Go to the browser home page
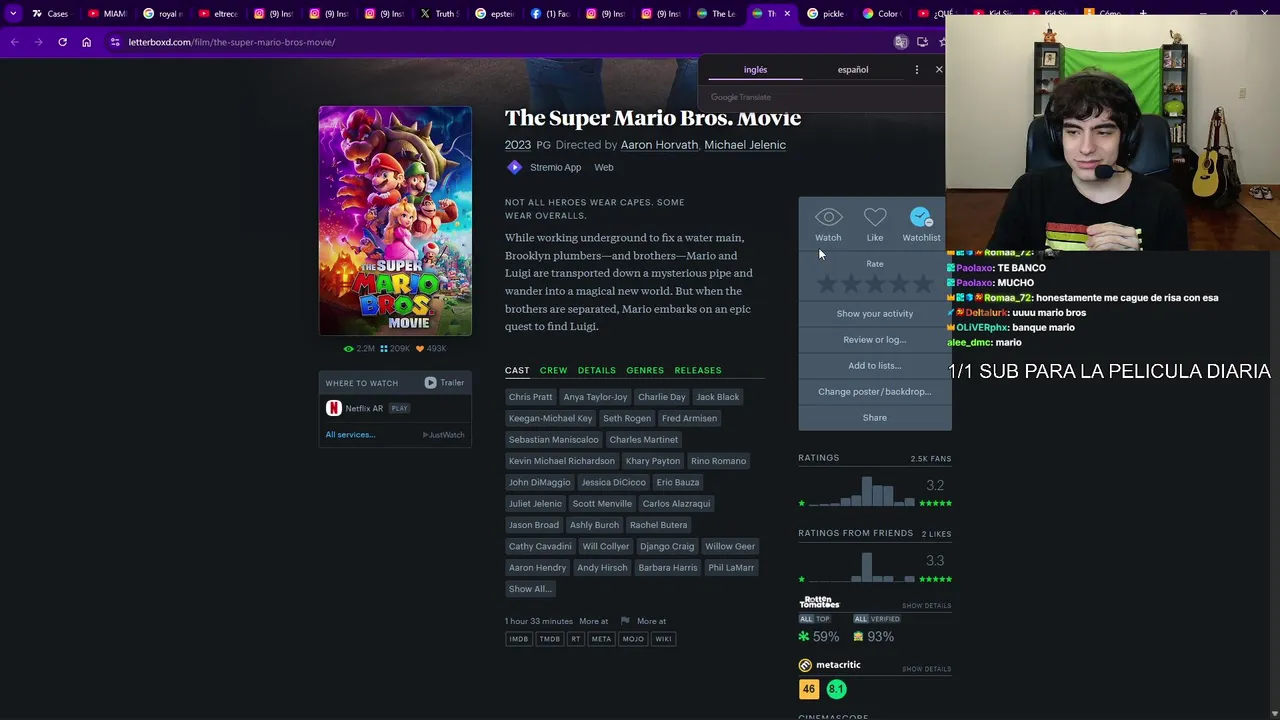 click(x=86, y=42)
